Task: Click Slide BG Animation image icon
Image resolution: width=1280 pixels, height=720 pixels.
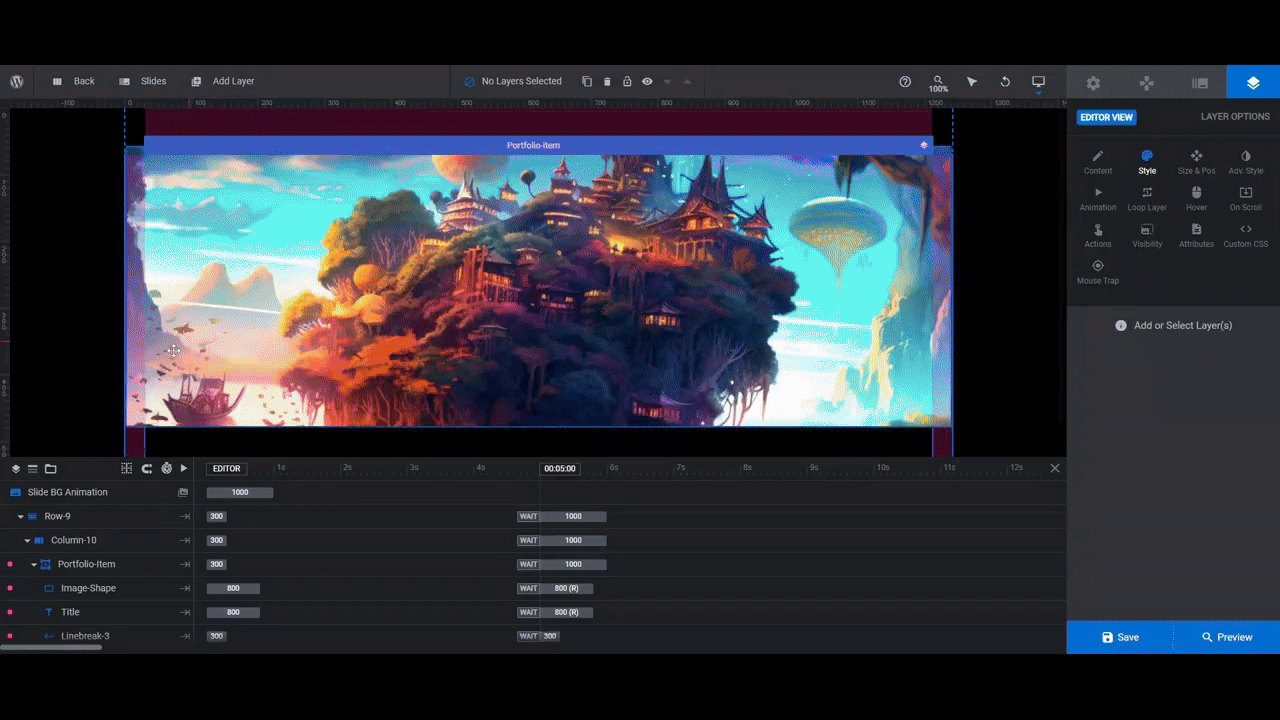Action: [183, 492]
